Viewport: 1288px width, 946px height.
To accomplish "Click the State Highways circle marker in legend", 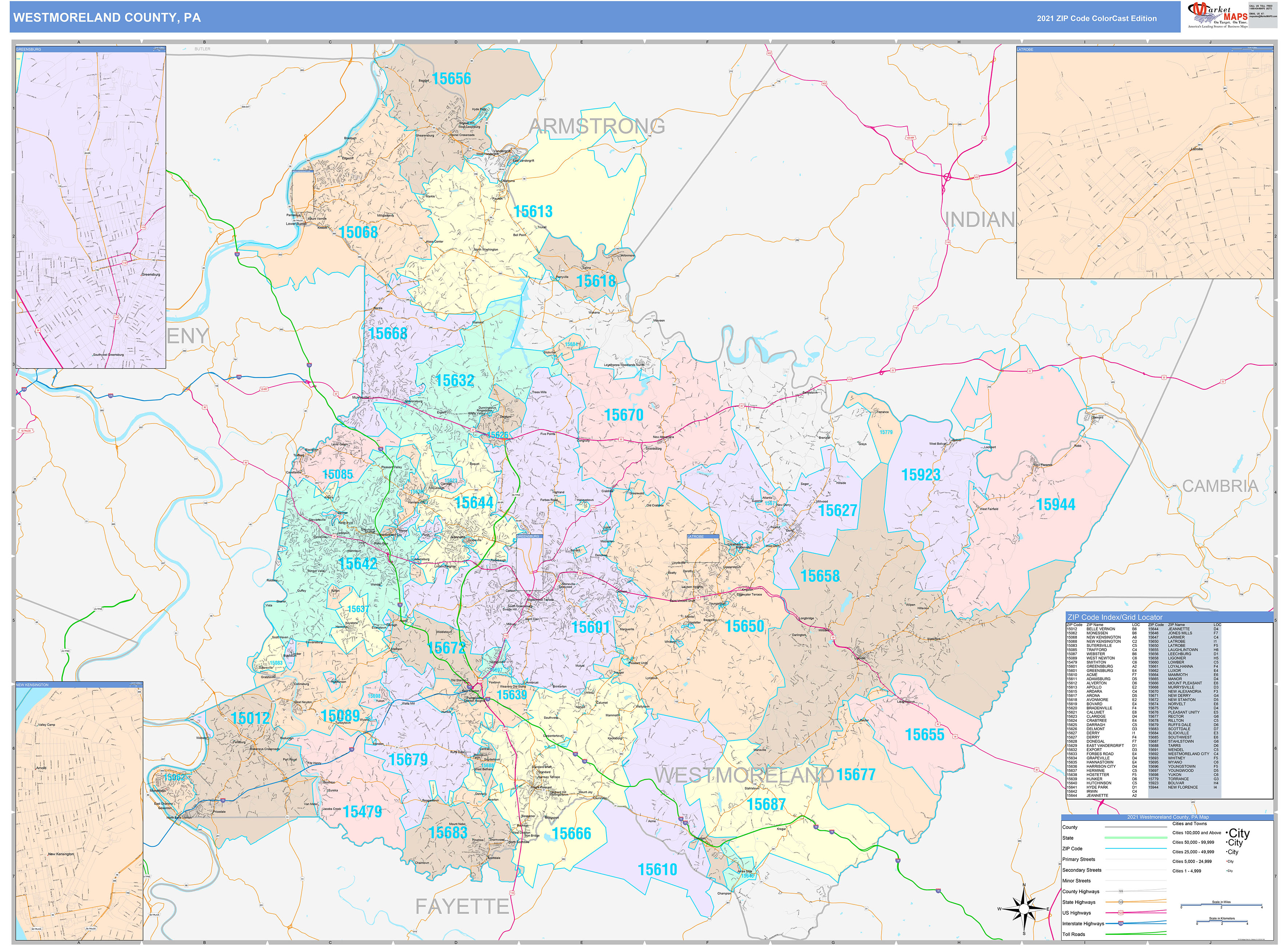I will (x=1121, y=902).
